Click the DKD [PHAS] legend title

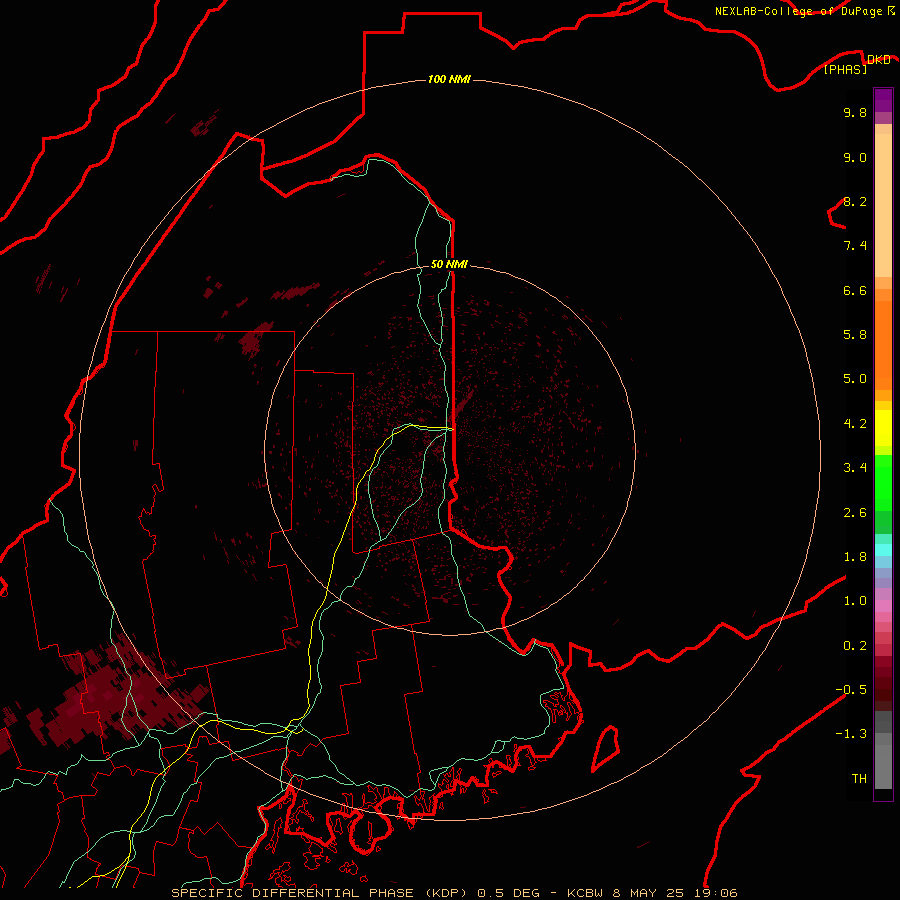856,64
